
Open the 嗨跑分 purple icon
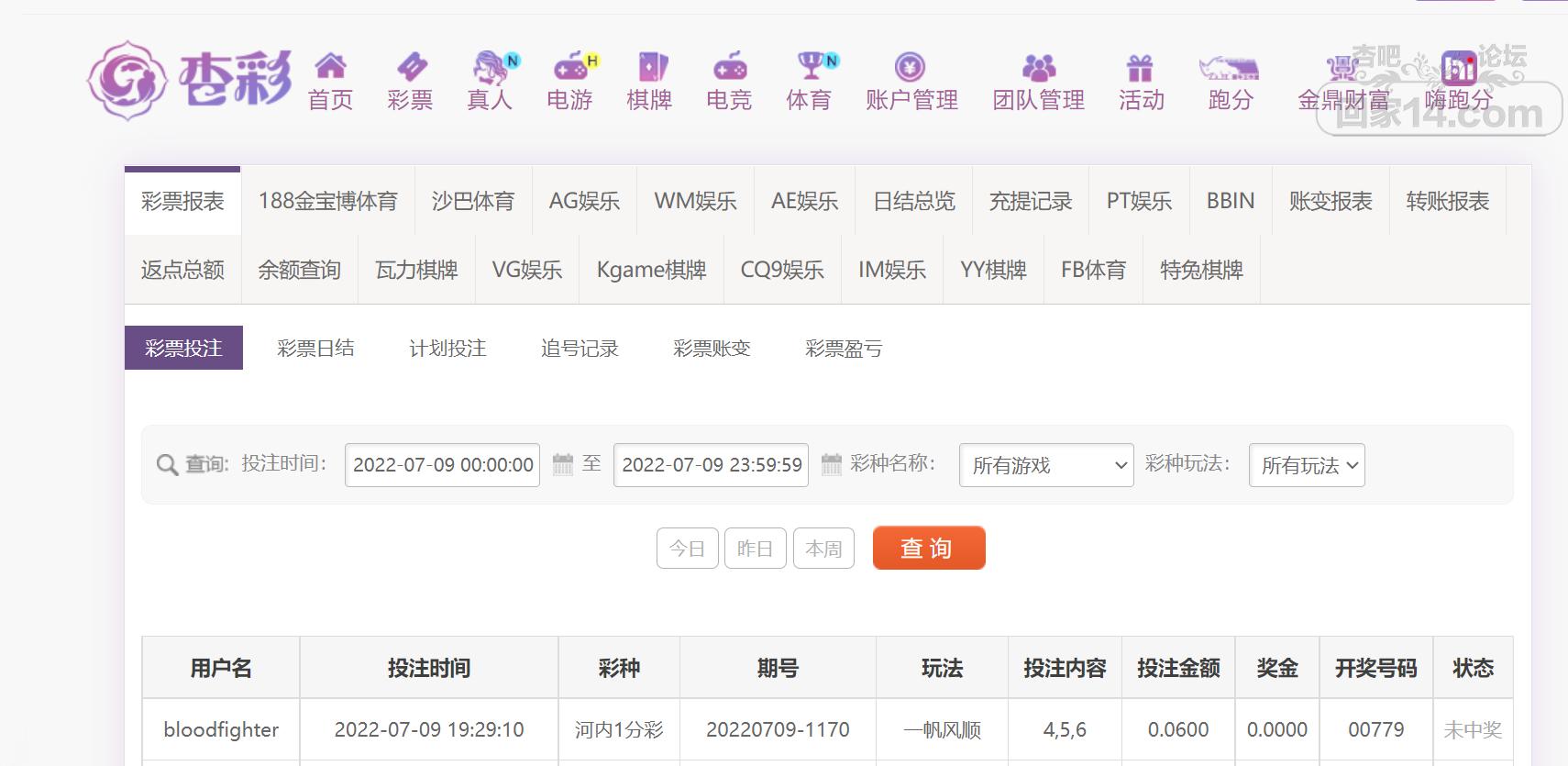[x=1459, y=67]
